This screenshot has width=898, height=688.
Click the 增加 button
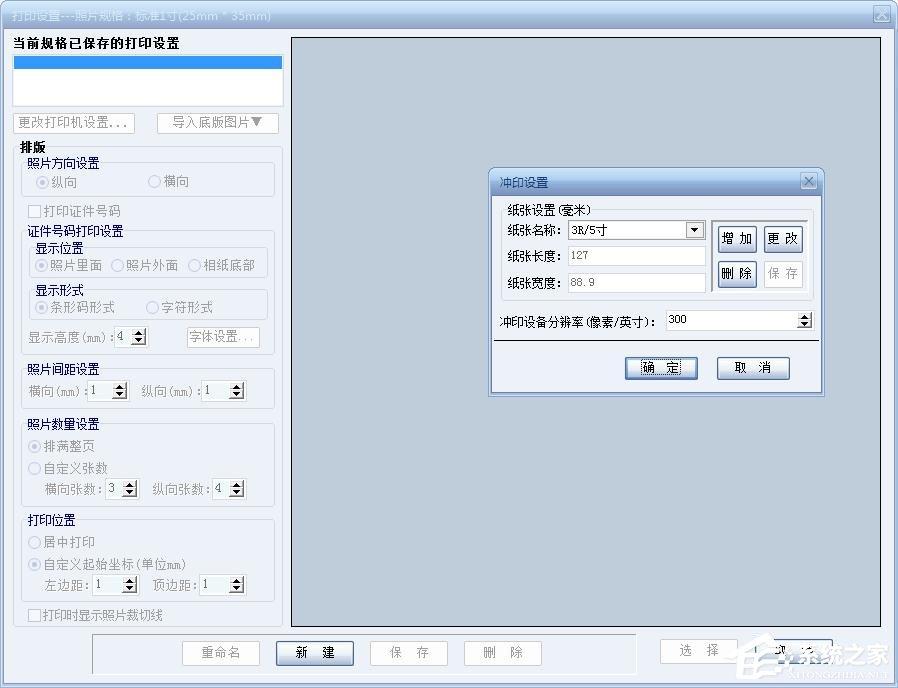pos(737,239)
